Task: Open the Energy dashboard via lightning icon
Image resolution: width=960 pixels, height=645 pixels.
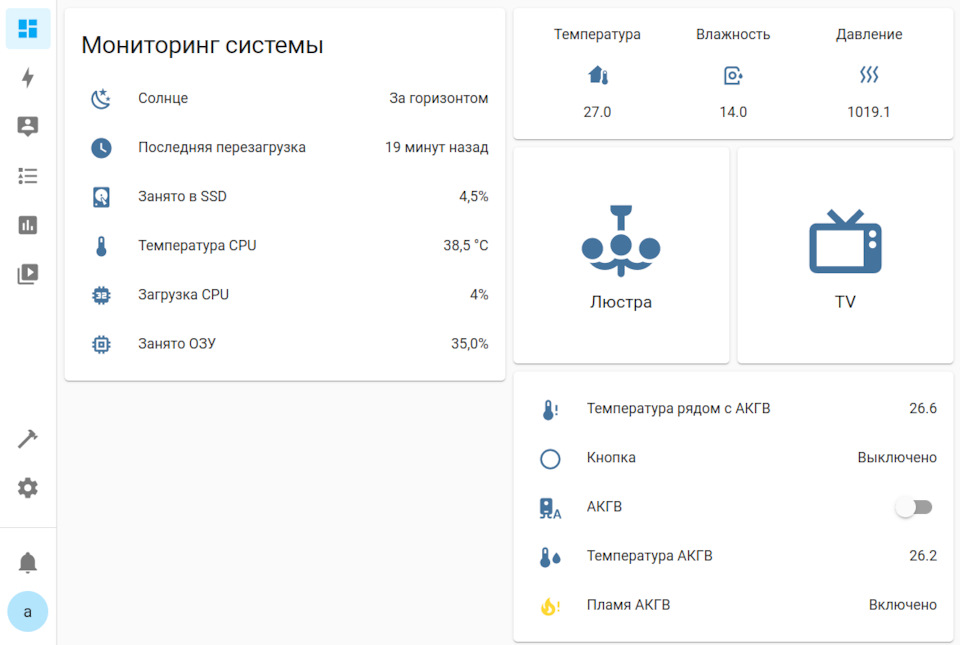Action: pos(28,77)
